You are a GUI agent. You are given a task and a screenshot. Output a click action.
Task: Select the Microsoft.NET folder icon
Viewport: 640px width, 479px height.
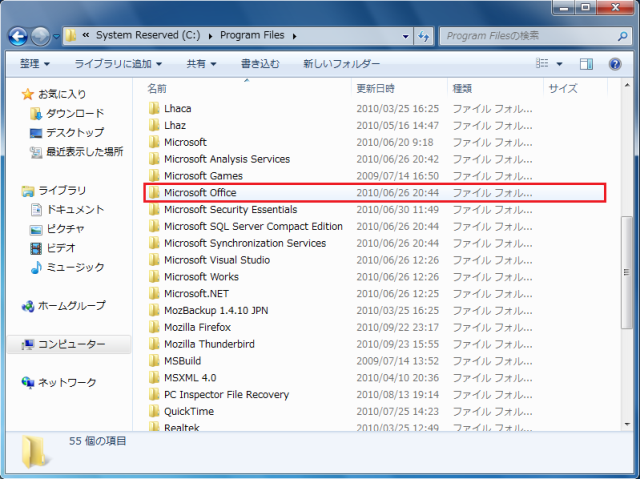(x=154, y=294)
